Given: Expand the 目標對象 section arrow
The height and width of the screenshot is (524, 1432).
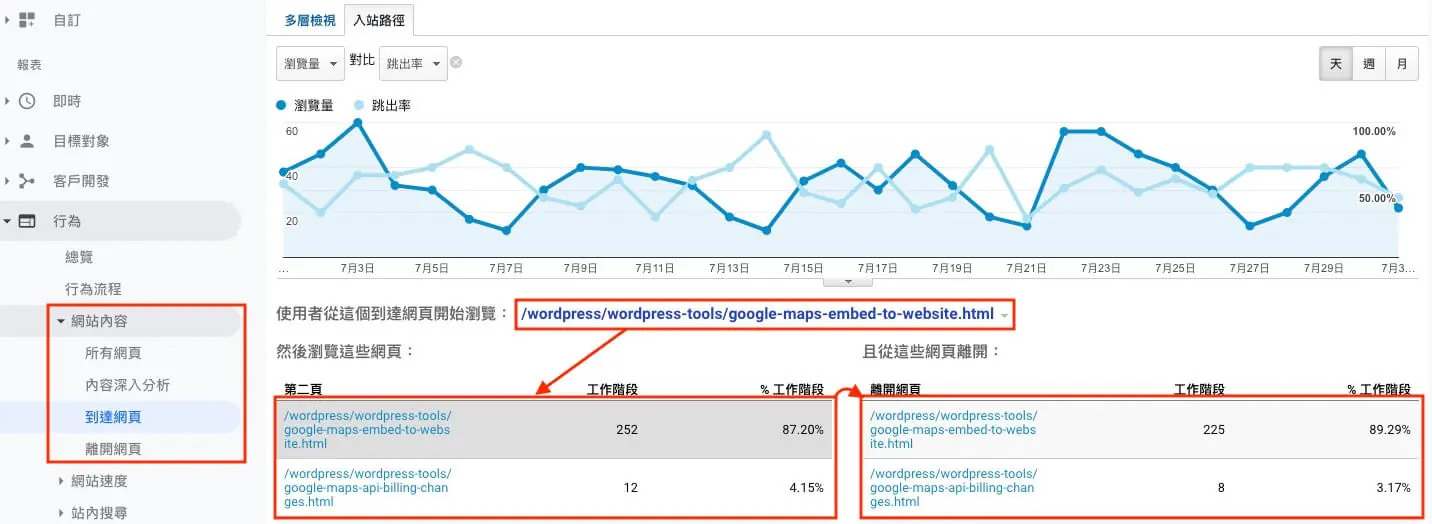Looking at the screenshot, I should (x=7, y=141).
